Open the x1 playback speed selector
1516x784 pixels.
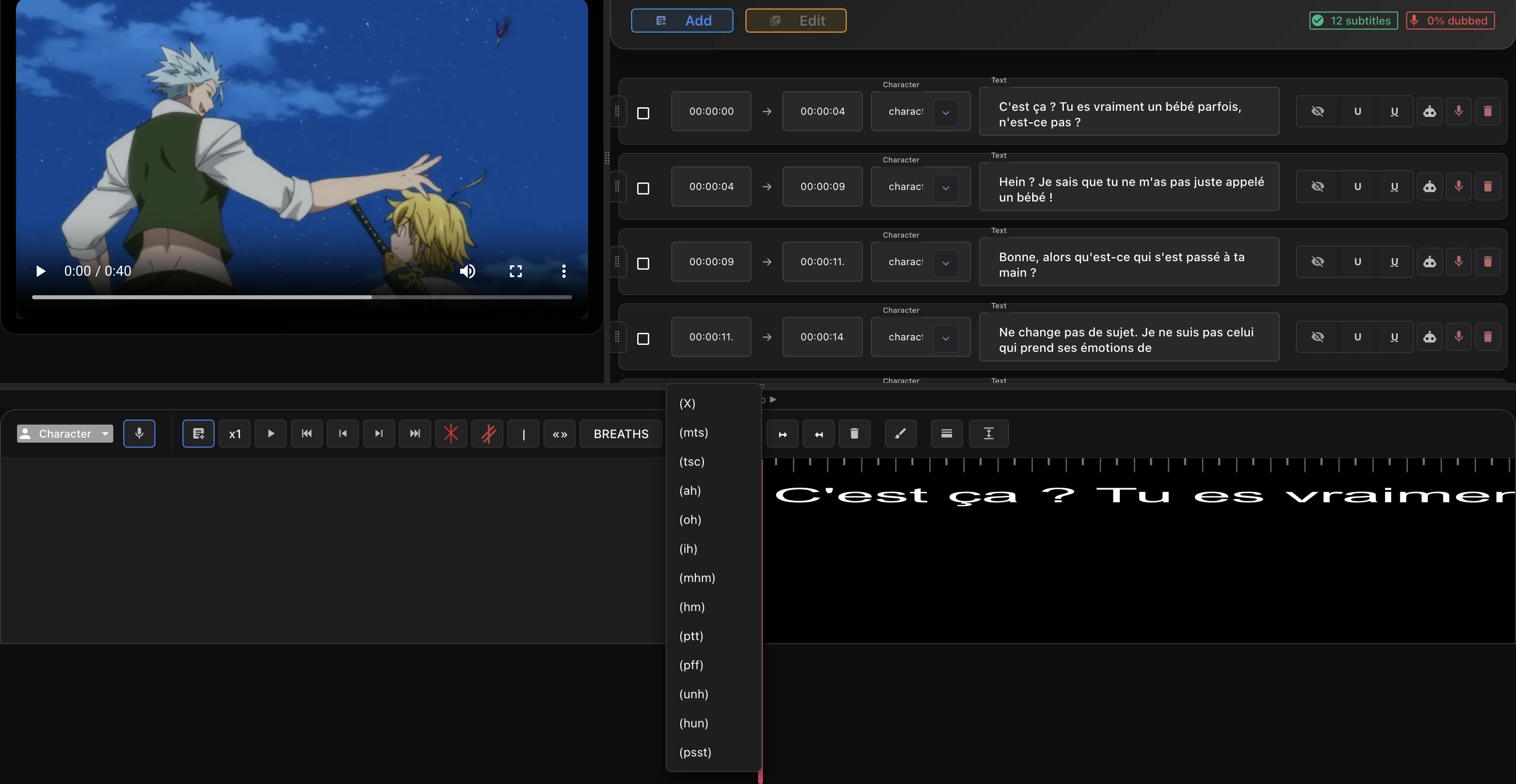235,434
